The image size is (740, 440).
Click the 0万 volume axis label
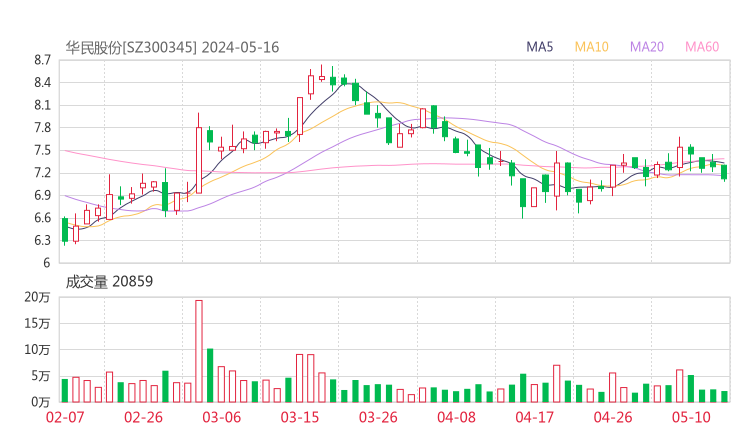click(41, 402)
